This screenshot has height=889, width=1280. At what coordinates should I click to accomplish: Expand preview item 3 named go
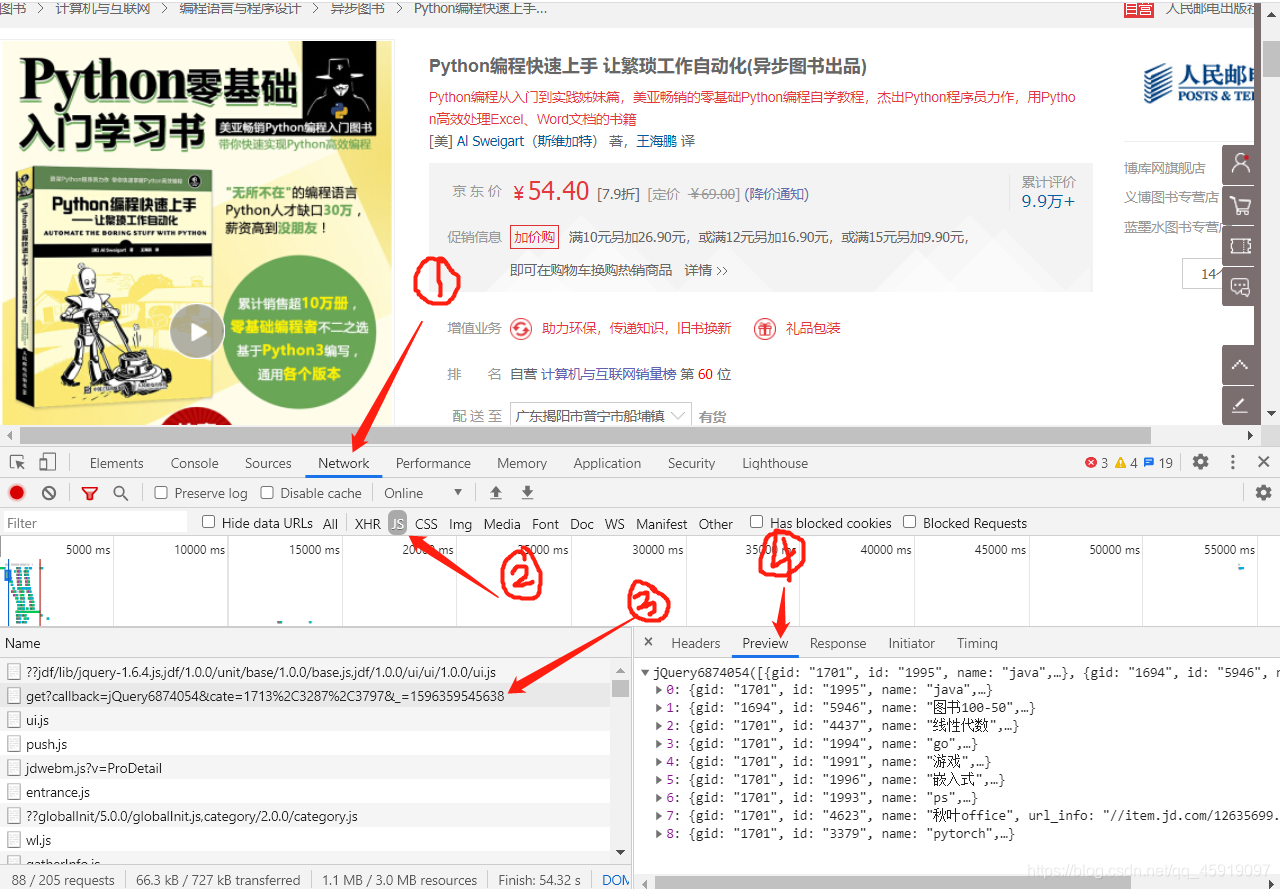click(x=658, y=744)
